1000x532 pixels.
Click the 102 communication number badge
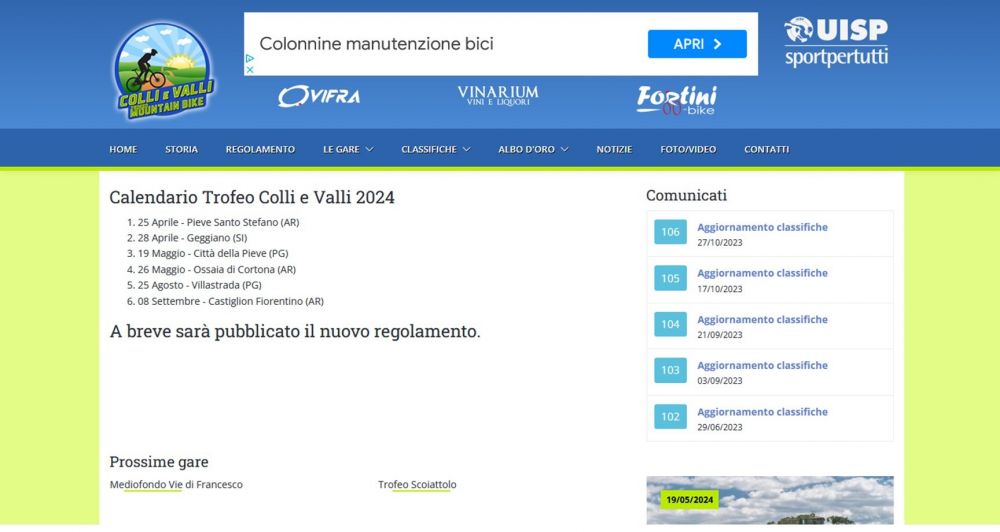pyautogui.click(x=670, y=417)
